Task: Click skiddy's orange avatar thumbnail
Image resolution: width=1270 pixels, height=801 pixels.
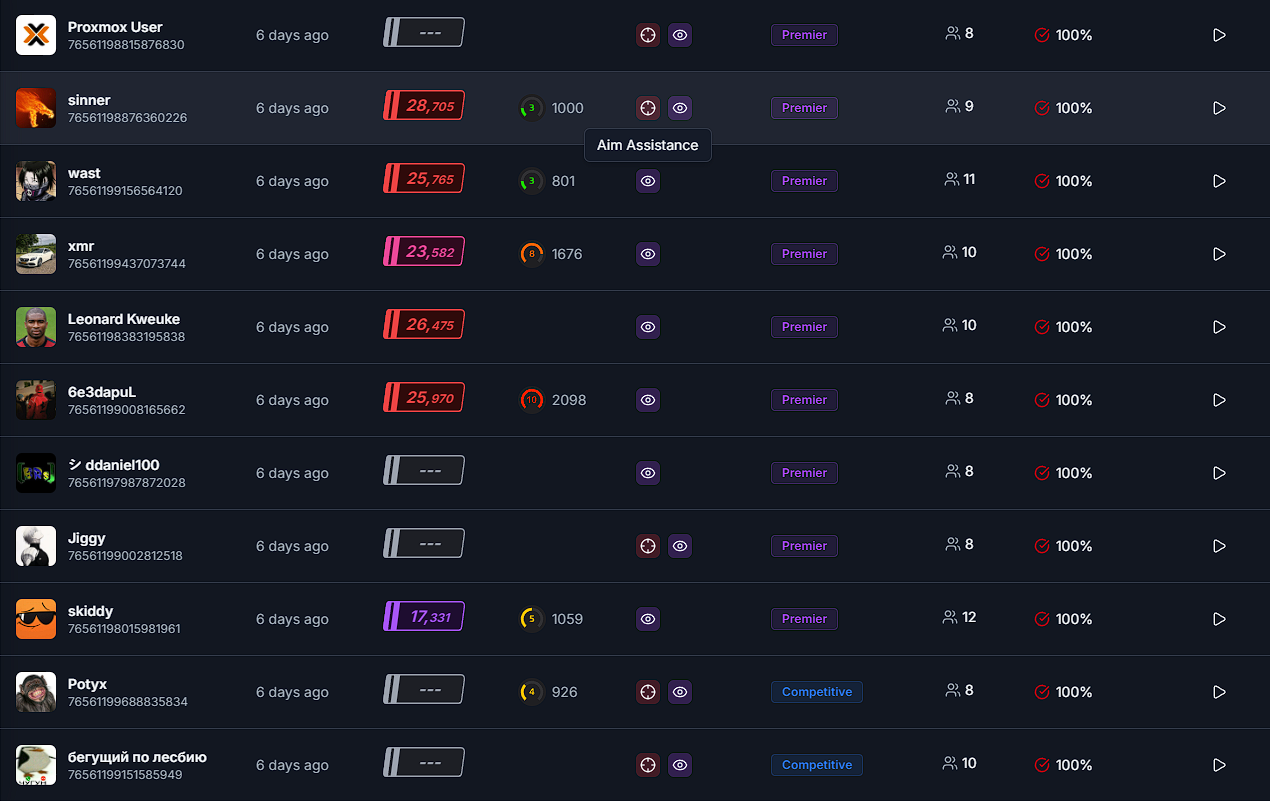Action: (36, 619)
